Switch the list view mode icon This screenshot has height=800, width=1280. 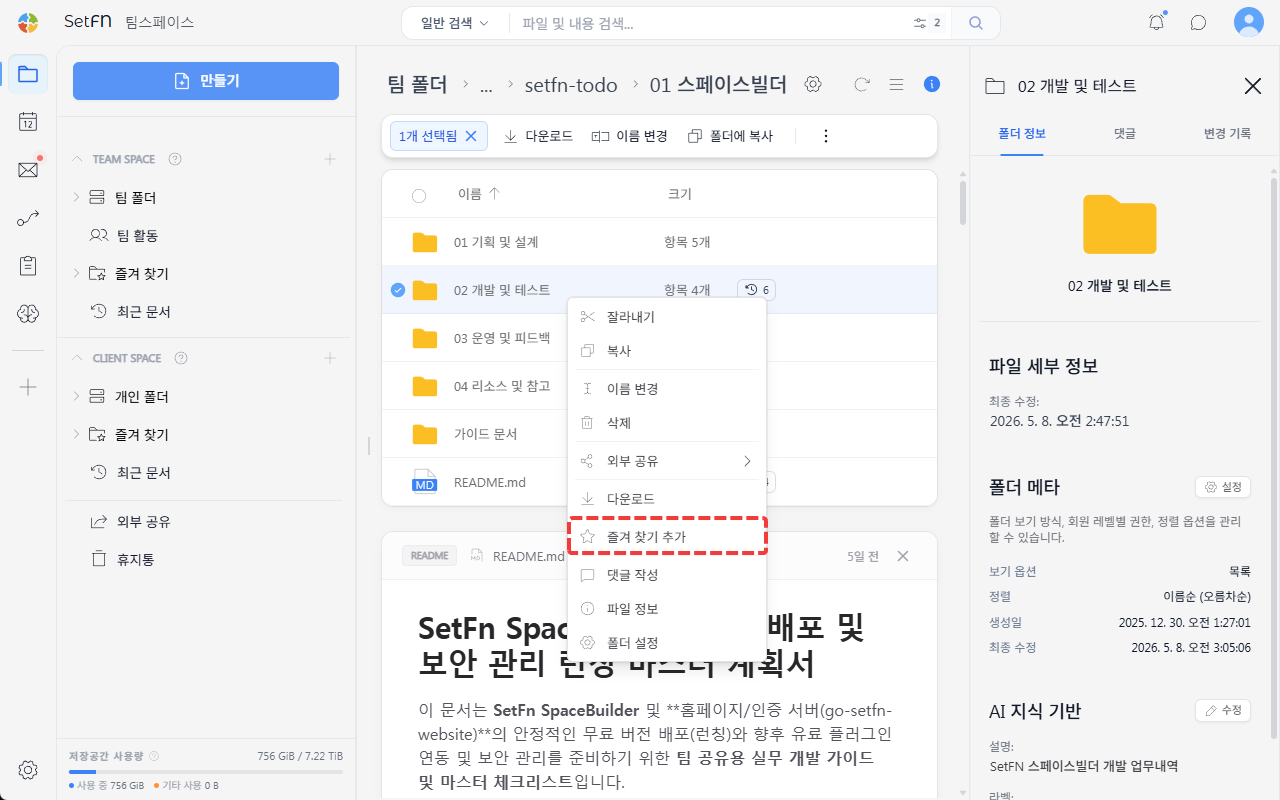(897, 85)
